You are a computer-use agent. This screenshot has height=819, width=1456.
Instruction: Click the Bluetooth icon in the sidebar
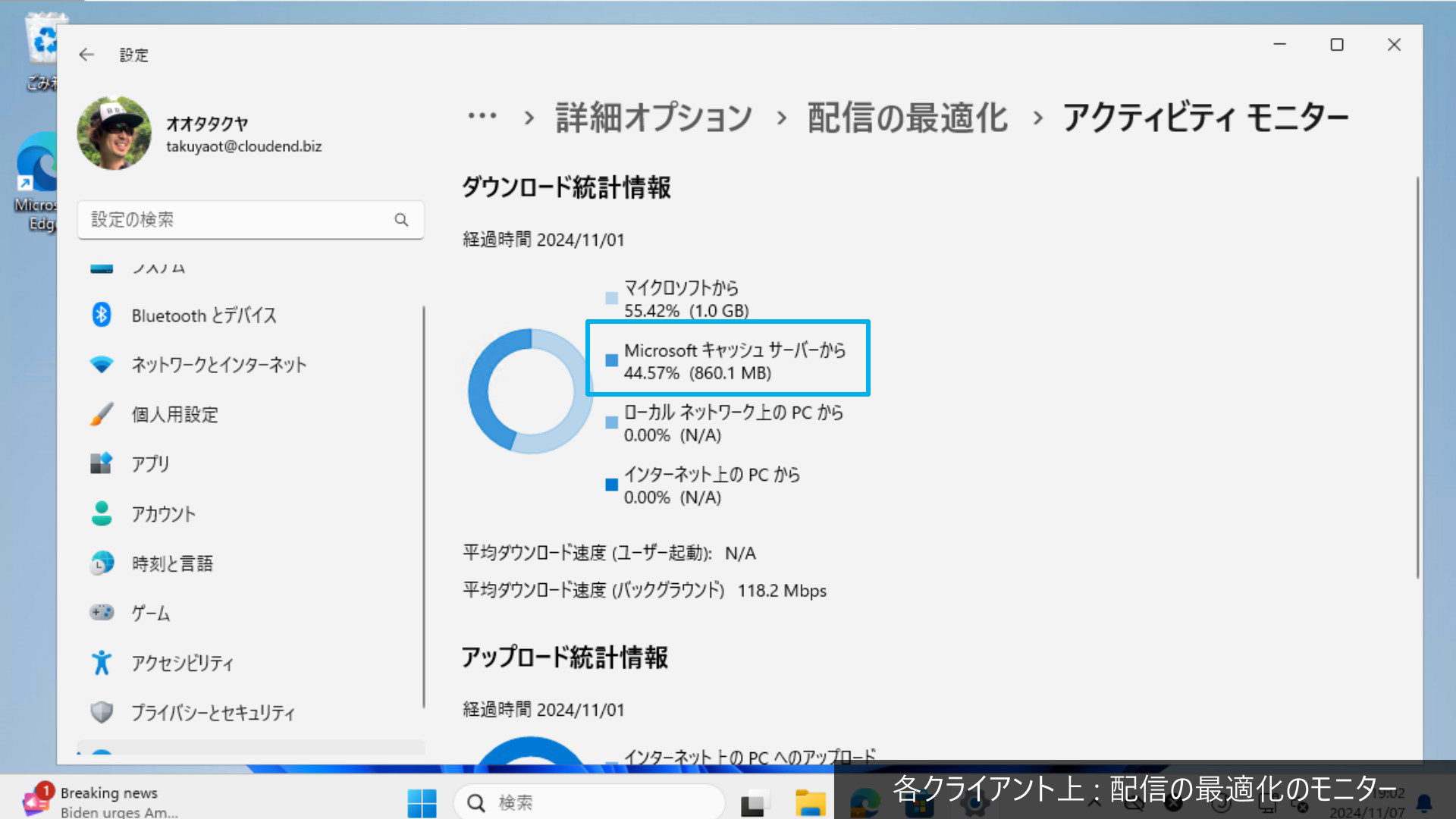(102, 315)
